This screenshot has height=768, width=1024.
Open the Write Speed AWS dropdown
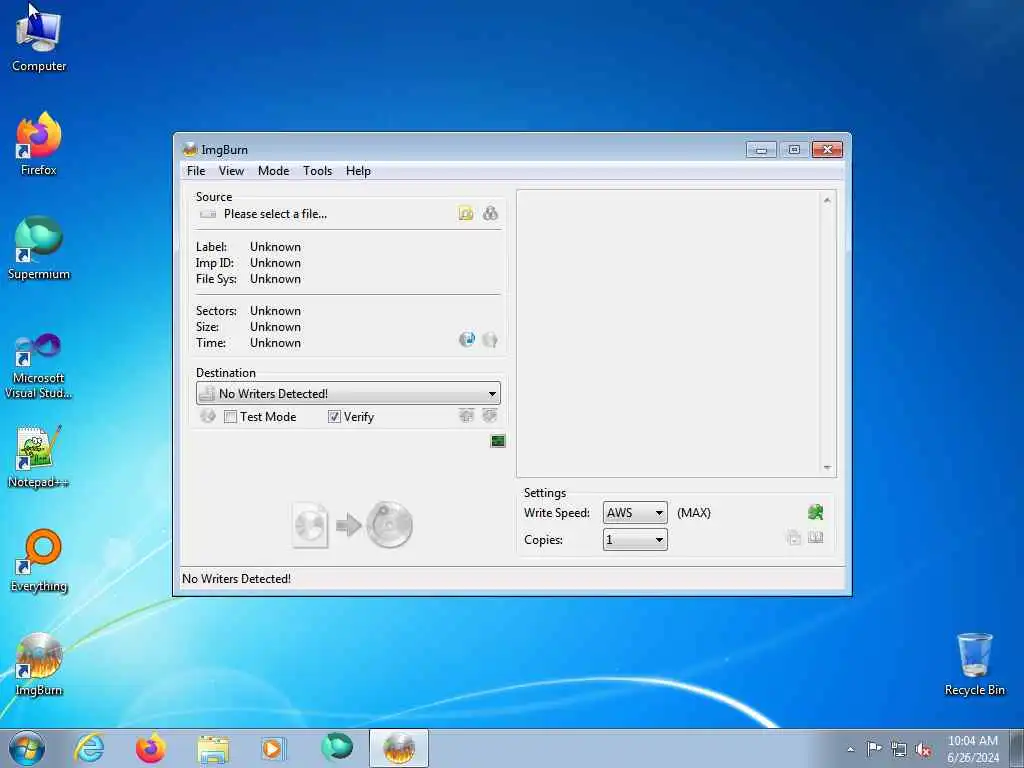pos(635,513)
